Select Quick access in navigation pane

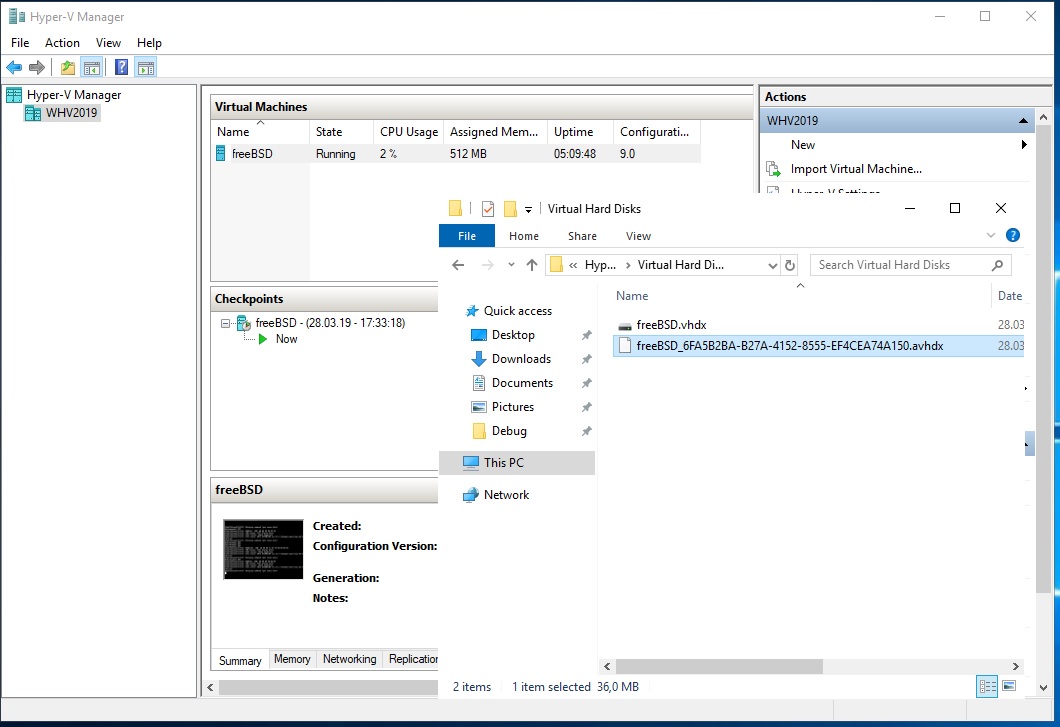tap(518, 311)
